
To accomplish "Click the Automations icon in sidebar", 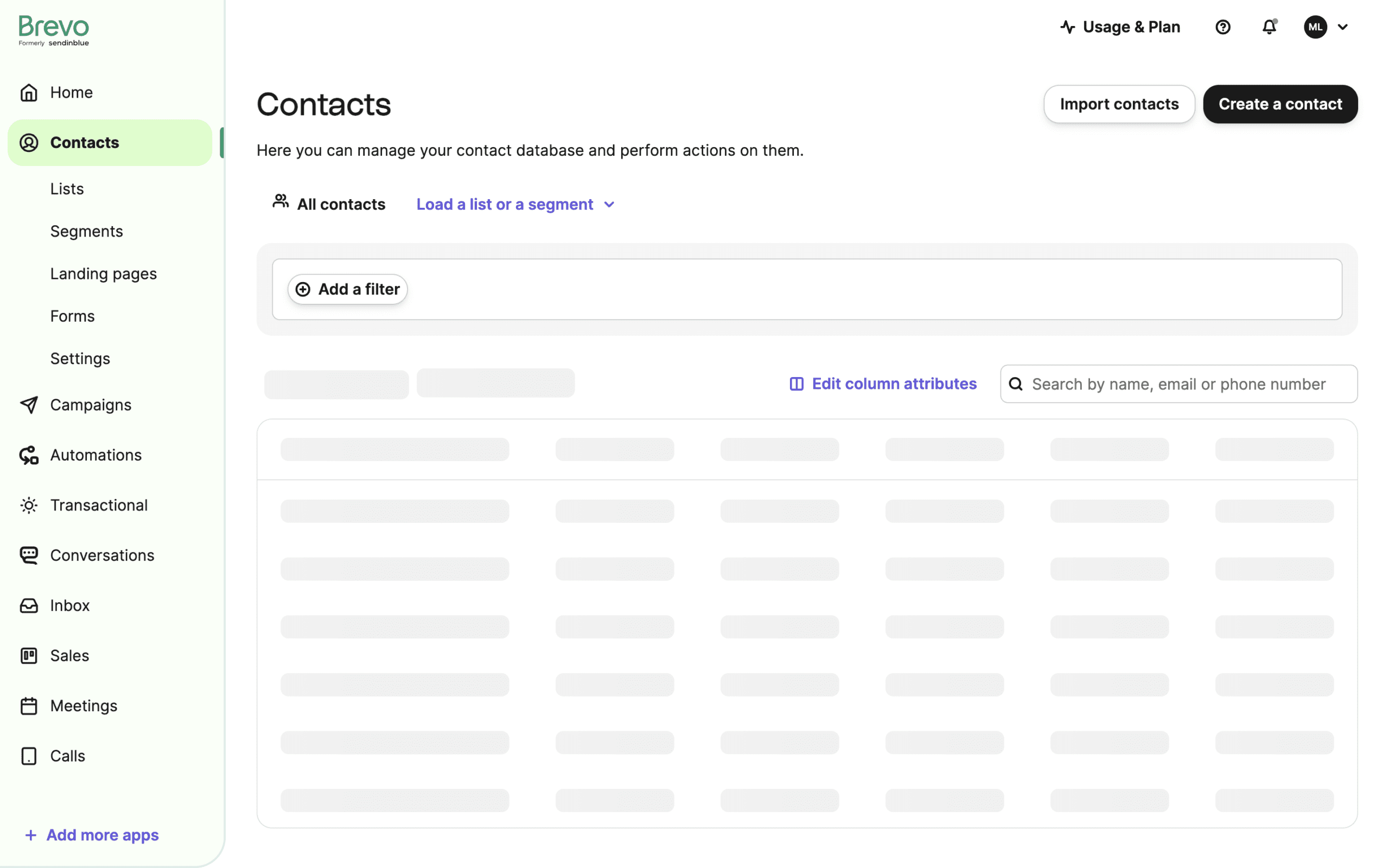I will coord(29,455).
